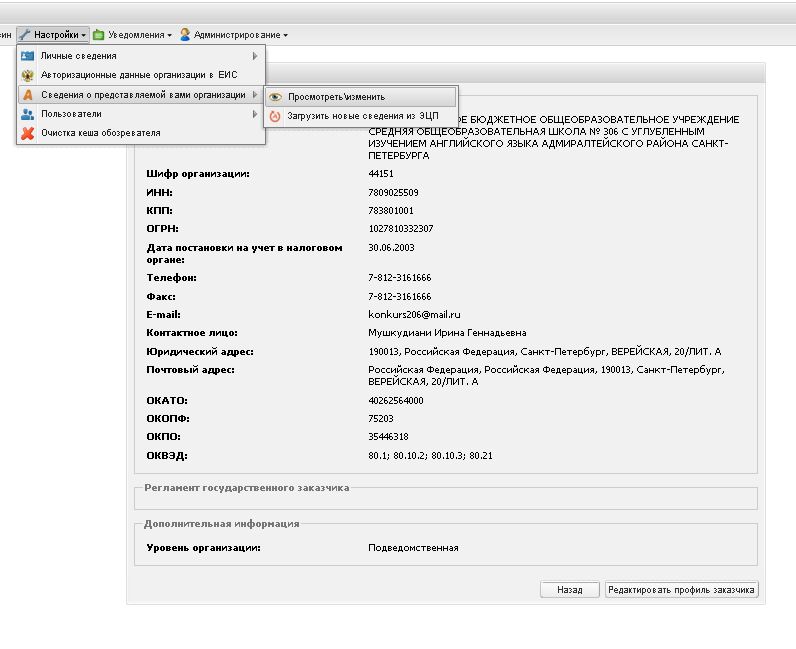Click the ОКОПФ value 75203
The height and width of the screenshot is (649, 796).
[x=381, y=418]
